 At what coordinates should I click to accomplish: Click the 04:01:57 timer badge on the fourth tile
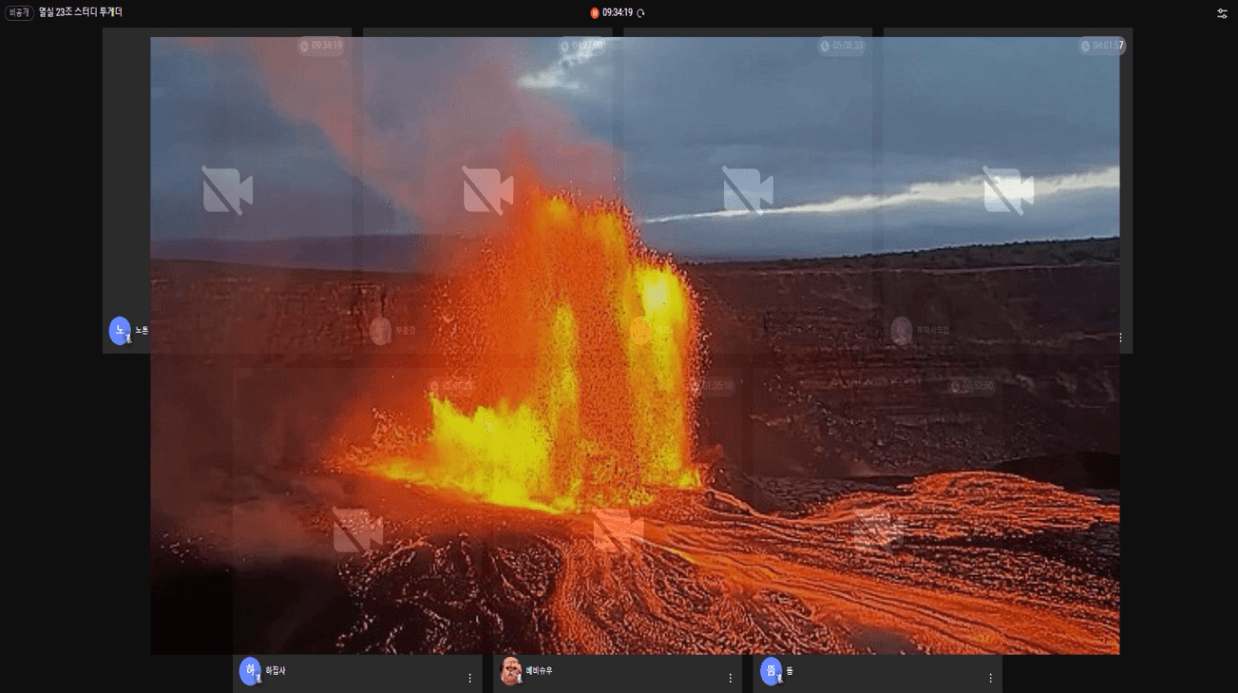(1102, 45)
